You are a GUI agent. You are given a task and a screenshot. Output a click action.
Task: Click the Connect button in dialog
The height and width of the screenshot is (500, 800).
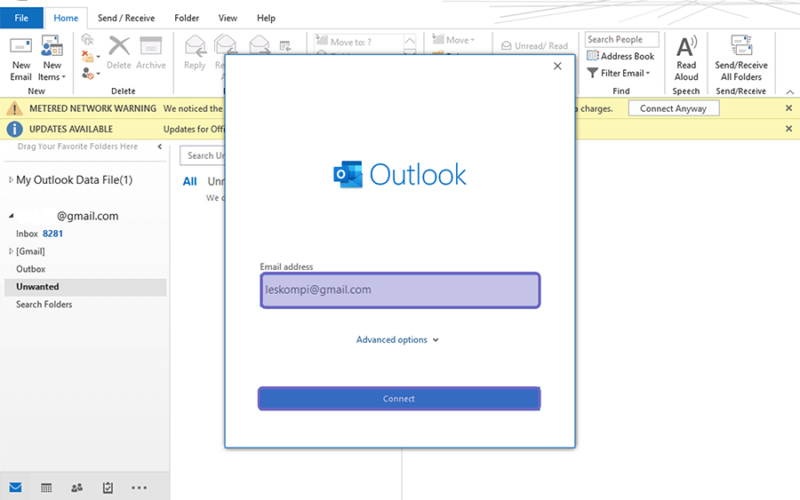pyautogui.click(x=399, y=398)
